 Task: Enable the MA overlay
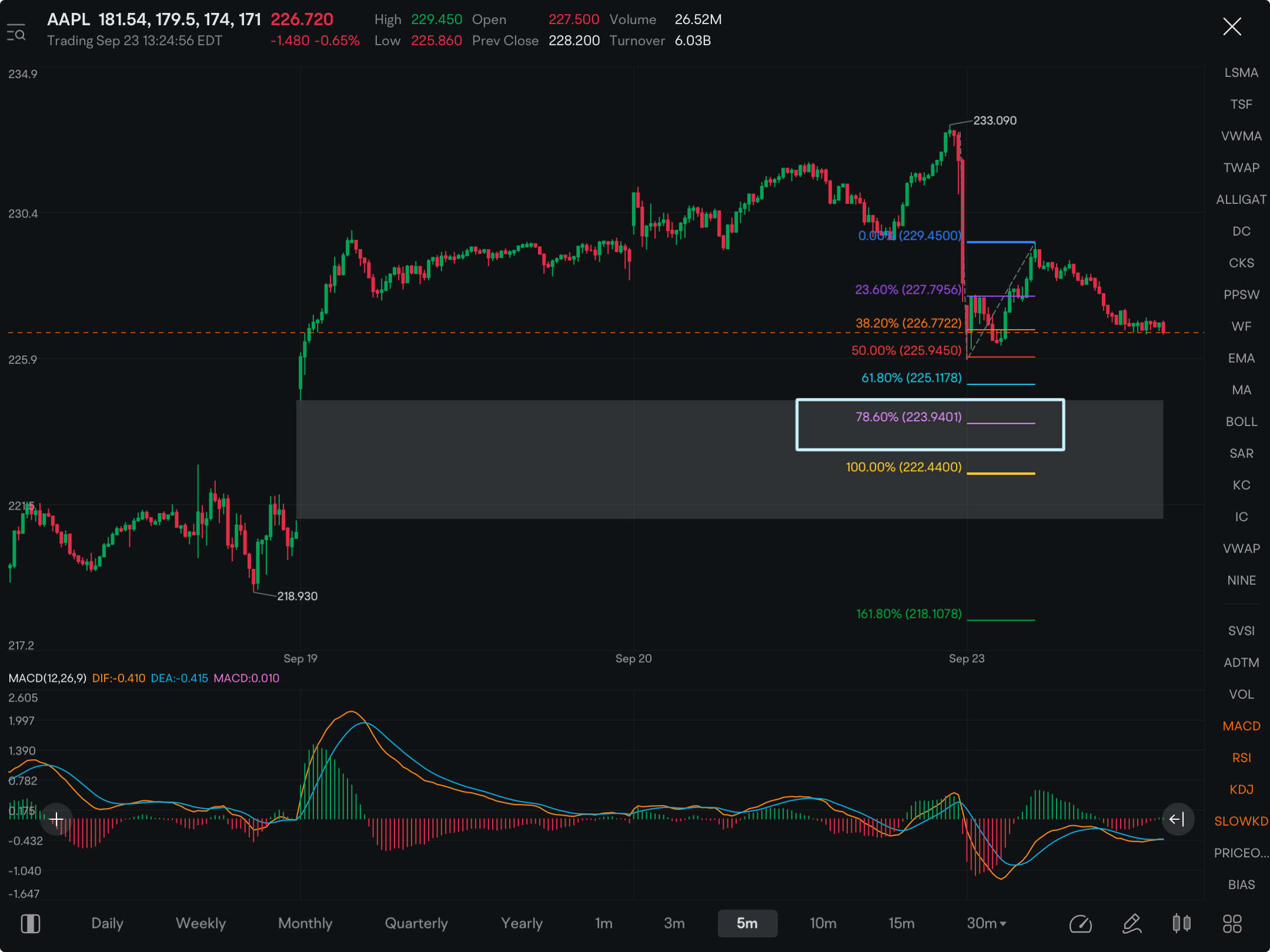(x=1241, y=390)
